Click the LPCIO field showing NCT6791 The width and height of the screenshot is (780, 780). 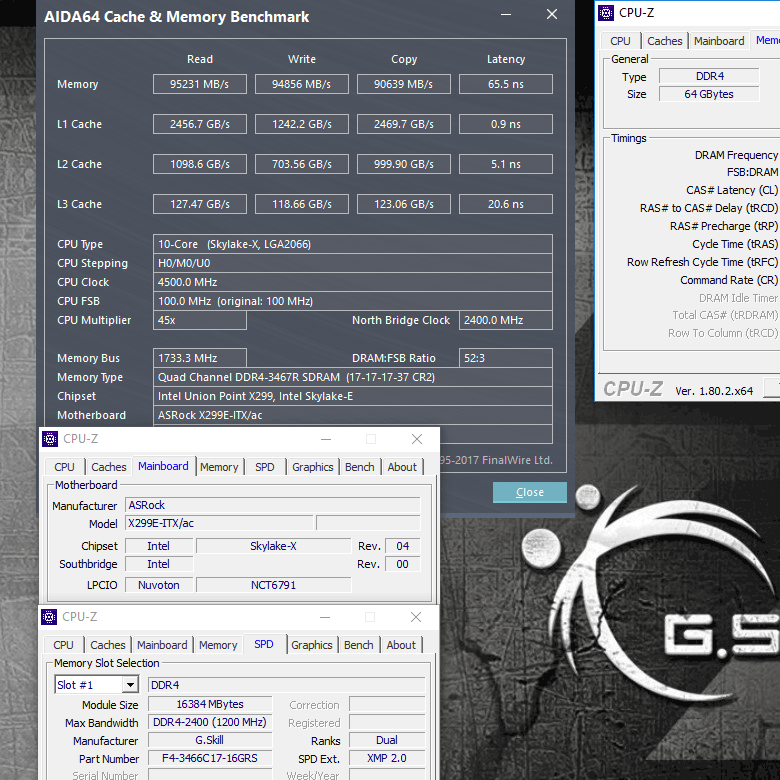point(274,585)
